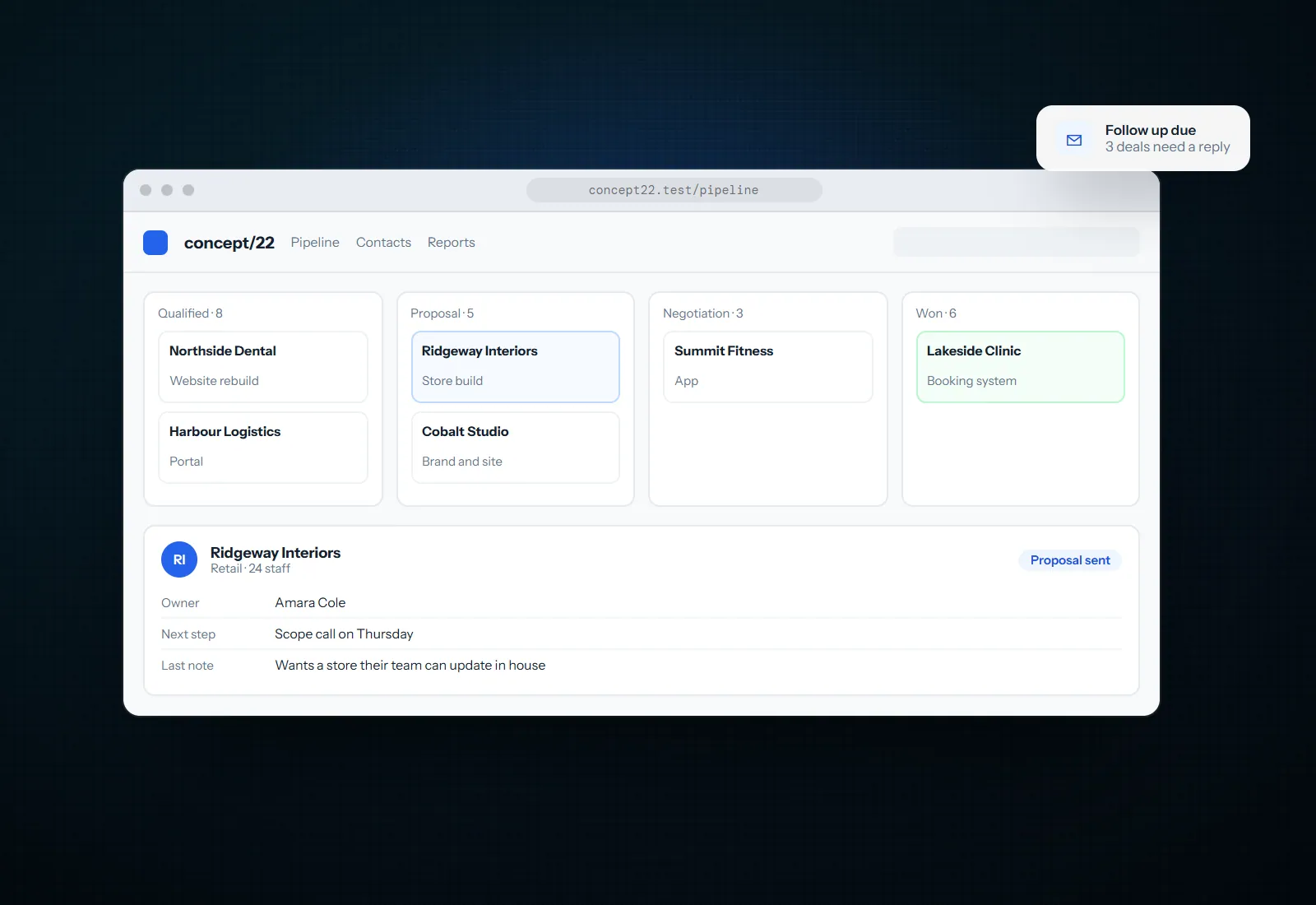Click the Won · 6 column header
The height and width of the screenshot is (905, 1316).
pos(936,313)
